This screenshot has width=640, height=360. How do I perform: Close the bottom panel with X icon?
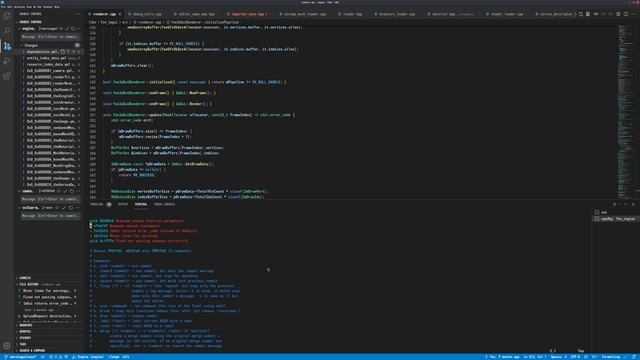pyautogui.click(x=633, y=204)
